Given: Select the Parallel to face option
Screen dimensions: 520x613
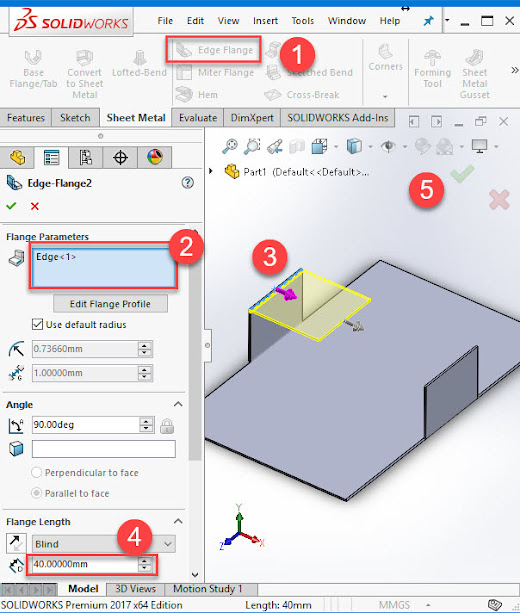Looking at the screenshot, I should (36, 493).
